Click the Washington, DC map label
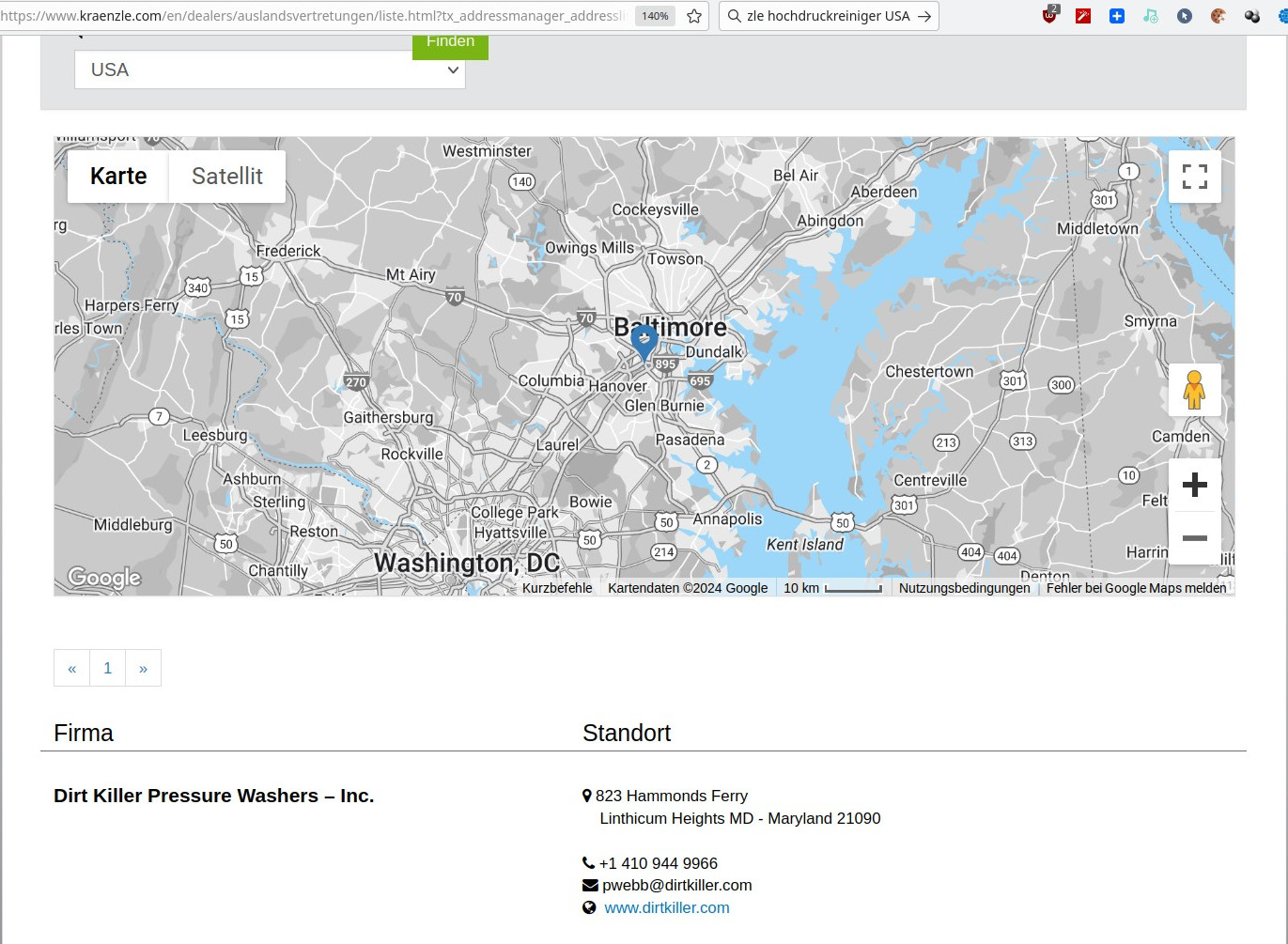 467,563
